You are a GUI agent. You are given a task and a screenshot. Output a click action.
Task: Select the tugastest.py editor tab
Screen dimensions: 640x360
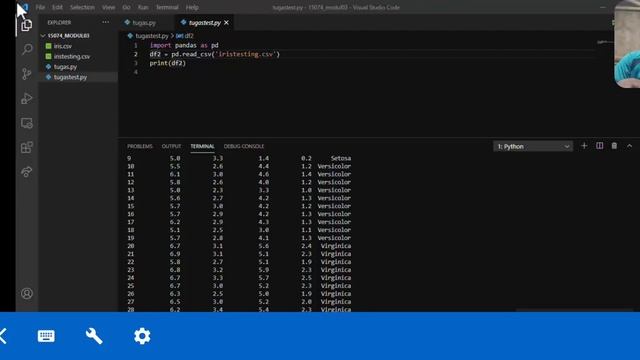pyautogui.click(x=204, y=23)
